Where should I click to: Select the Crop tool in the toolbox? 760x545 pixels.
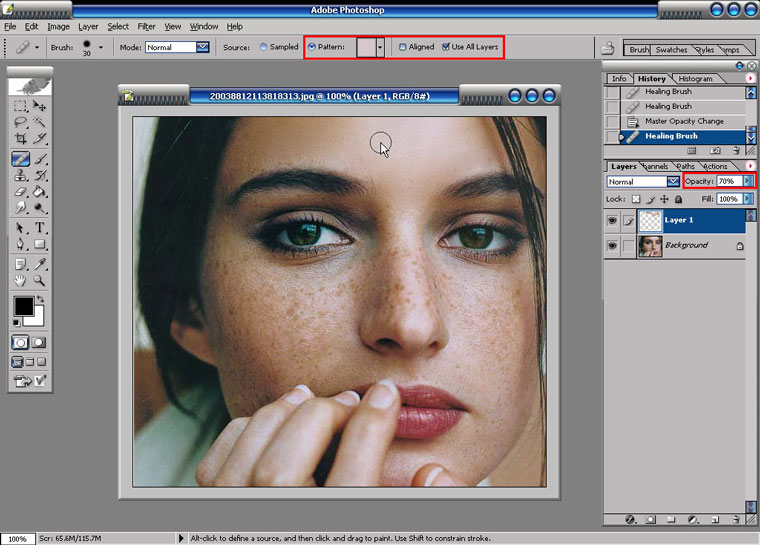coord(20,139)
